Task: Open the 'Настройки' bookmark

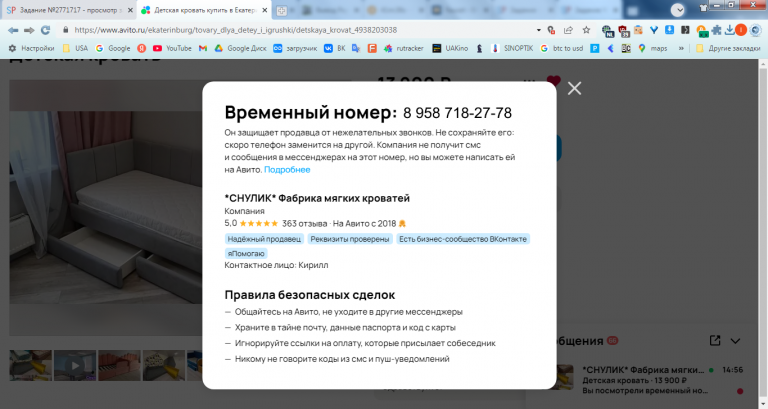Action: coord(31,48)
